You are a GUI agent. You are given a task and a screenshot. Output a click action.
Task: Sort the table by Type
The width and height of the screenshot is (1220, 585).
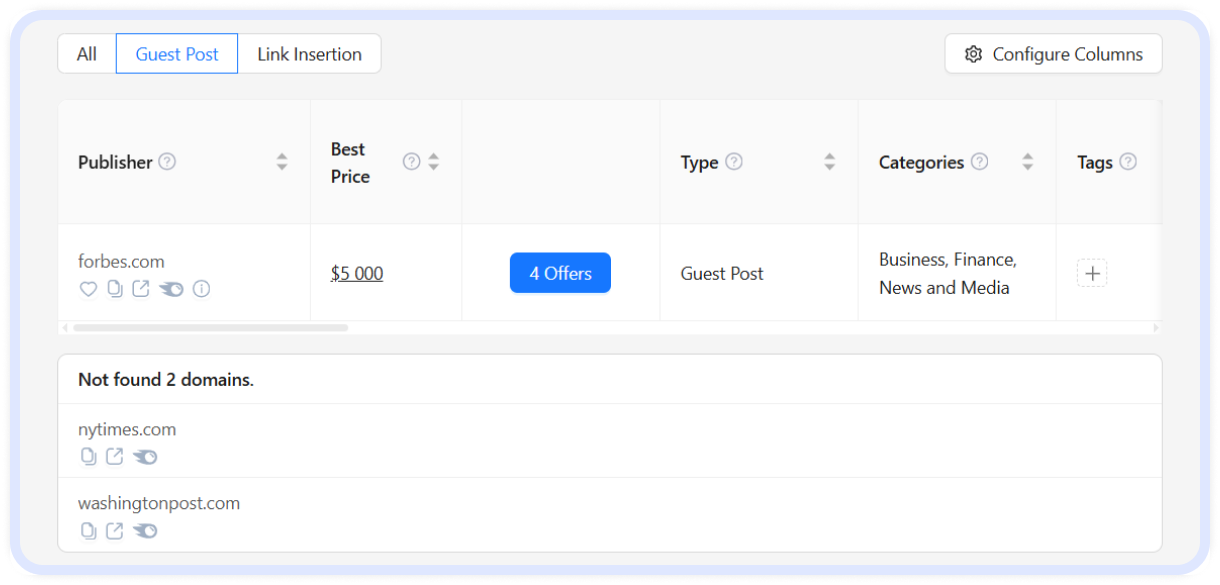point(830,161)
